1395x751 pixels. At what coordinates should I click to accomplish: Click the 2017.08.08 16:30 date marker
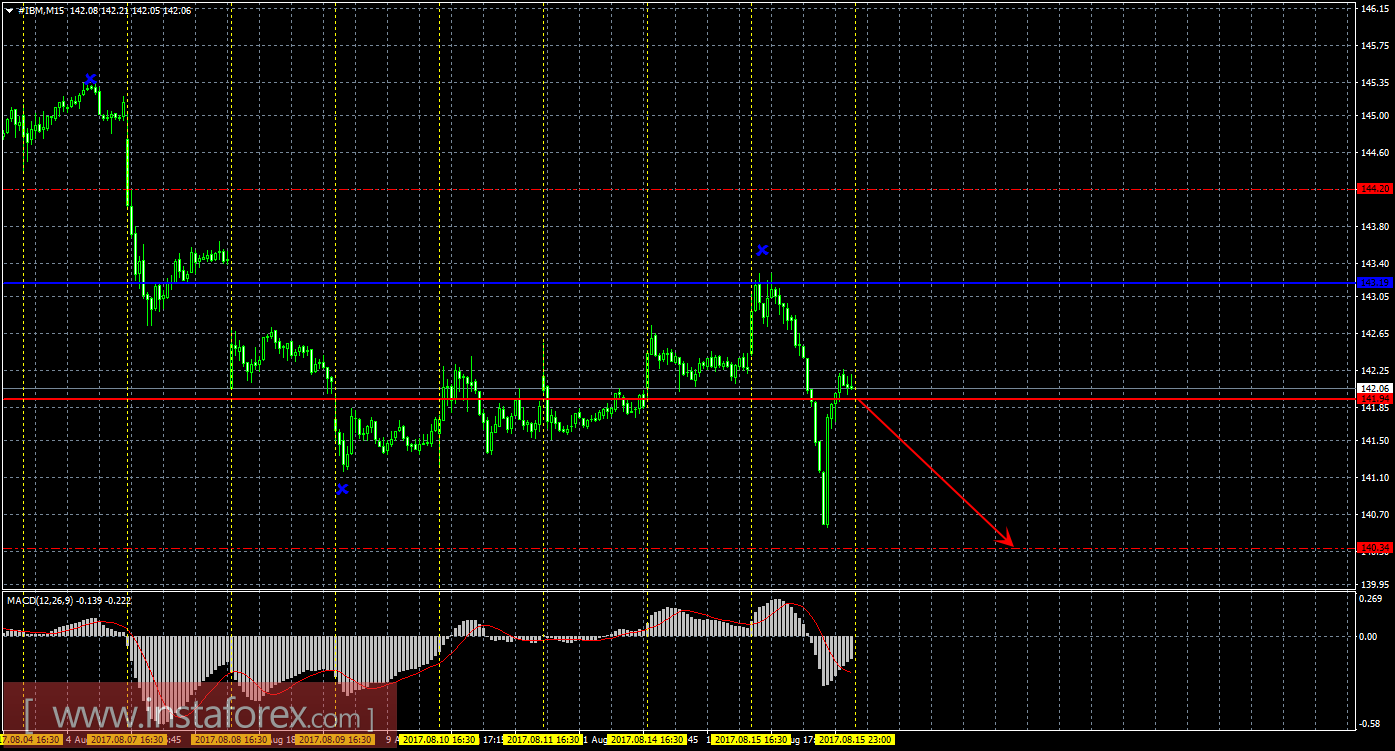(x=231, y=740)
